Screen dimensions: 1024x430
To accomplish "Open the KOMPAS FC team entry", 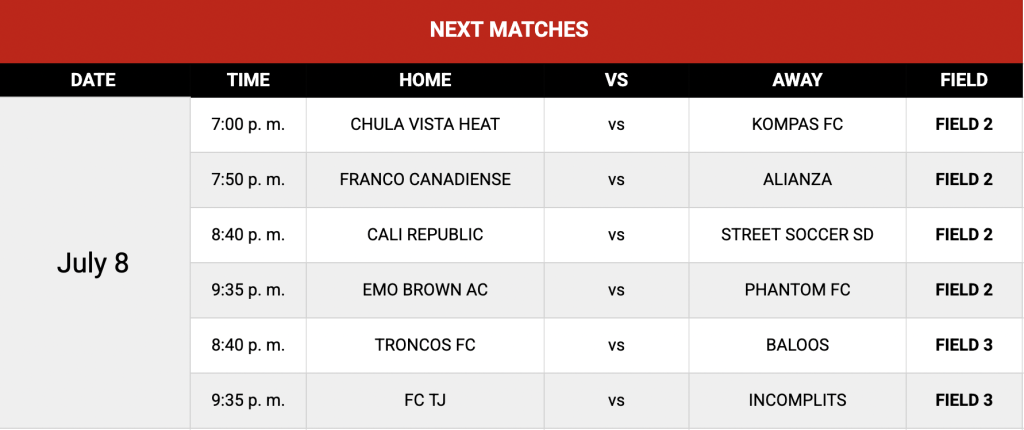I will pos(797,124).
